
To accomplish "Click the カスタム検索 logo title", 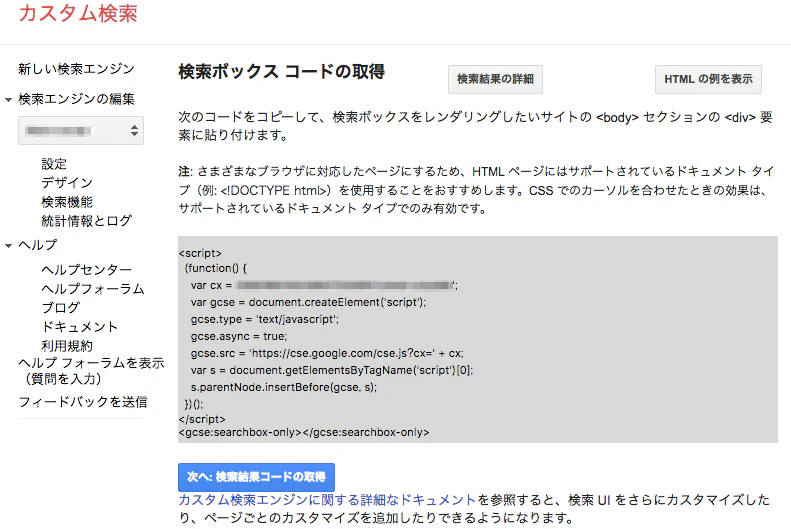I will (x=78, y=13).
